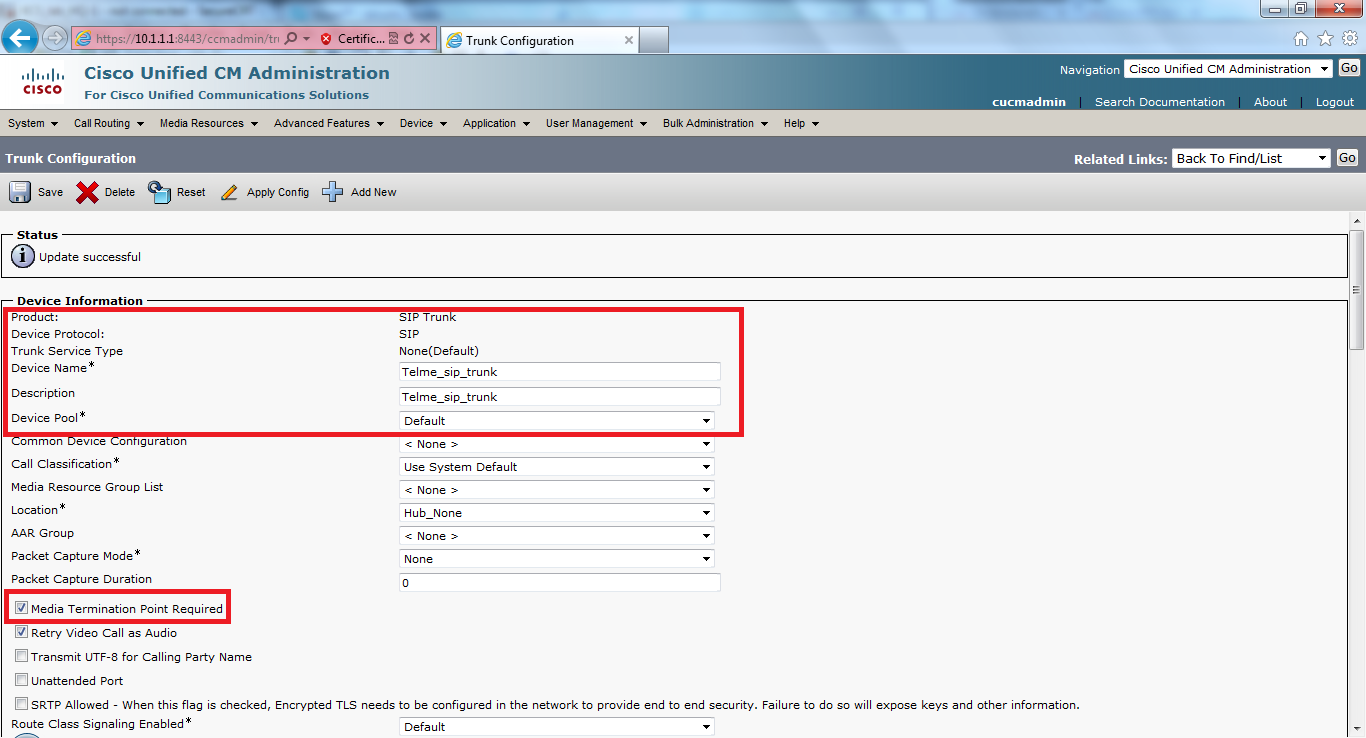Click the browser address bar URL
The image size is (1366, 738).
(x=186, y=39)
